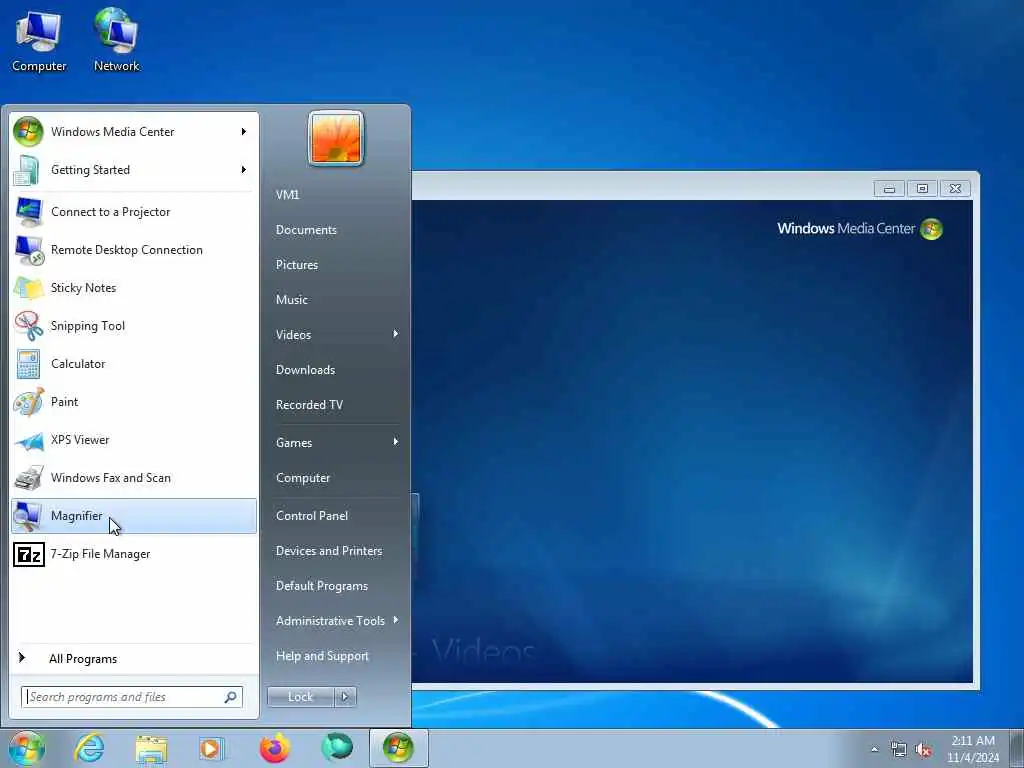This screenshot has height=768, width=1024.
Task: Open Devices and Printers
Action: tap(328, 551)
